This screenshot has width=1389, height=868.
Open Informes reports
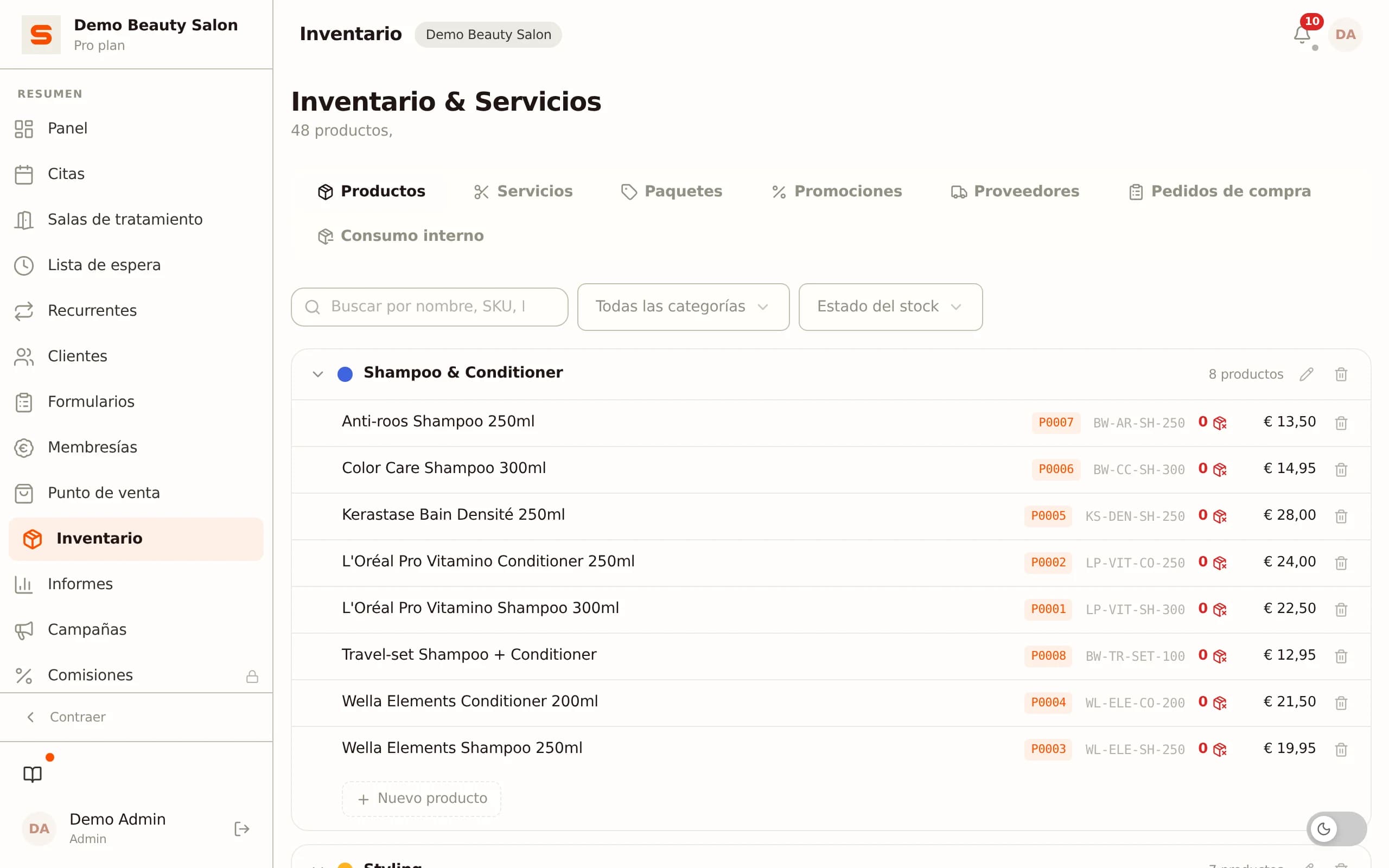tap(136, 584)
